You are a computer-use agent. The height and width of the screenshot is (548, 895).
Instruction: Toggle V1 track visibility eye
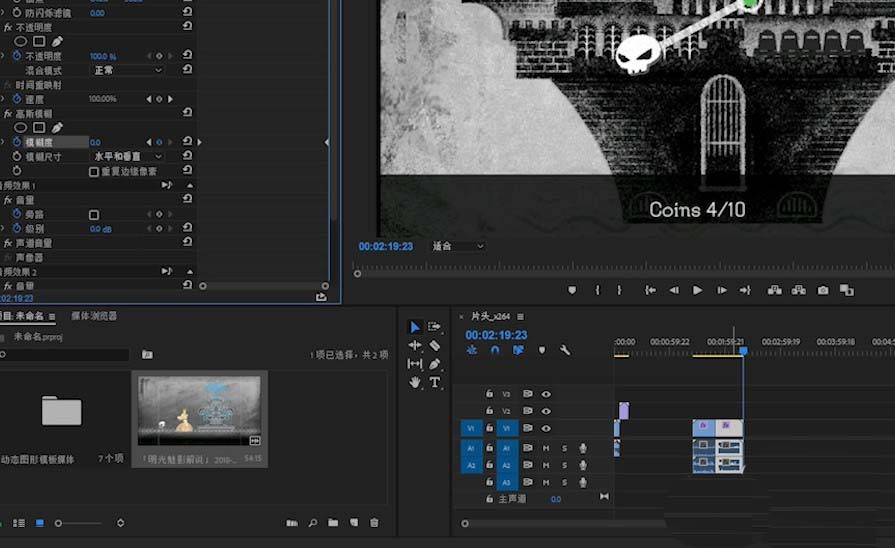point(546,428)
